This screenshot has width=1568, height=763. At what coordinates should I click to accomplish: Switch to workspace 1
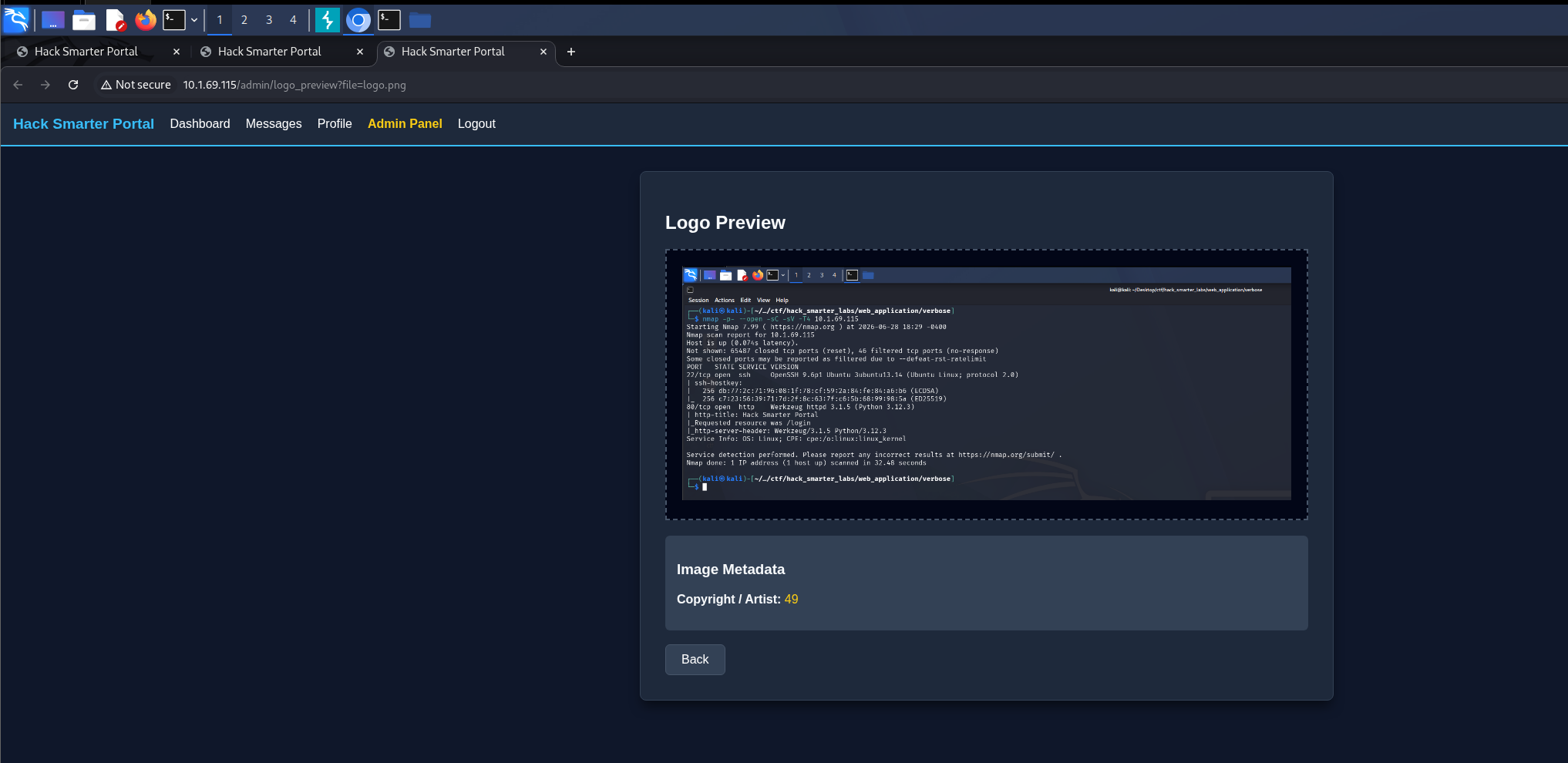pyautogui.click(x=220, y=20)
